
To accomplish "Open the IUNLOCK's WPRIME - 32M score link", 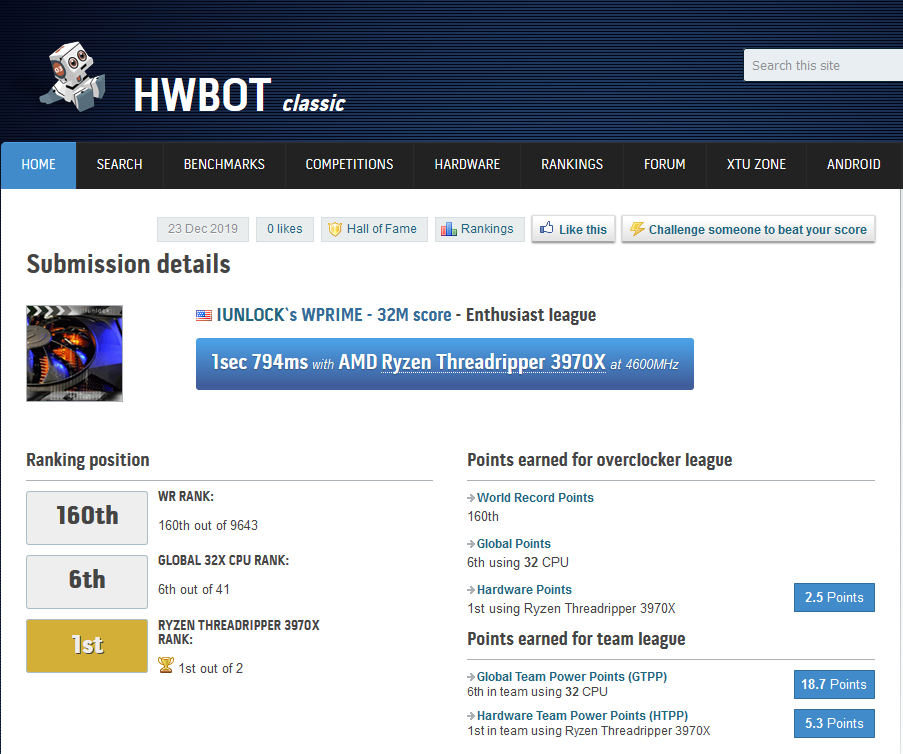I will coord(334,315).
